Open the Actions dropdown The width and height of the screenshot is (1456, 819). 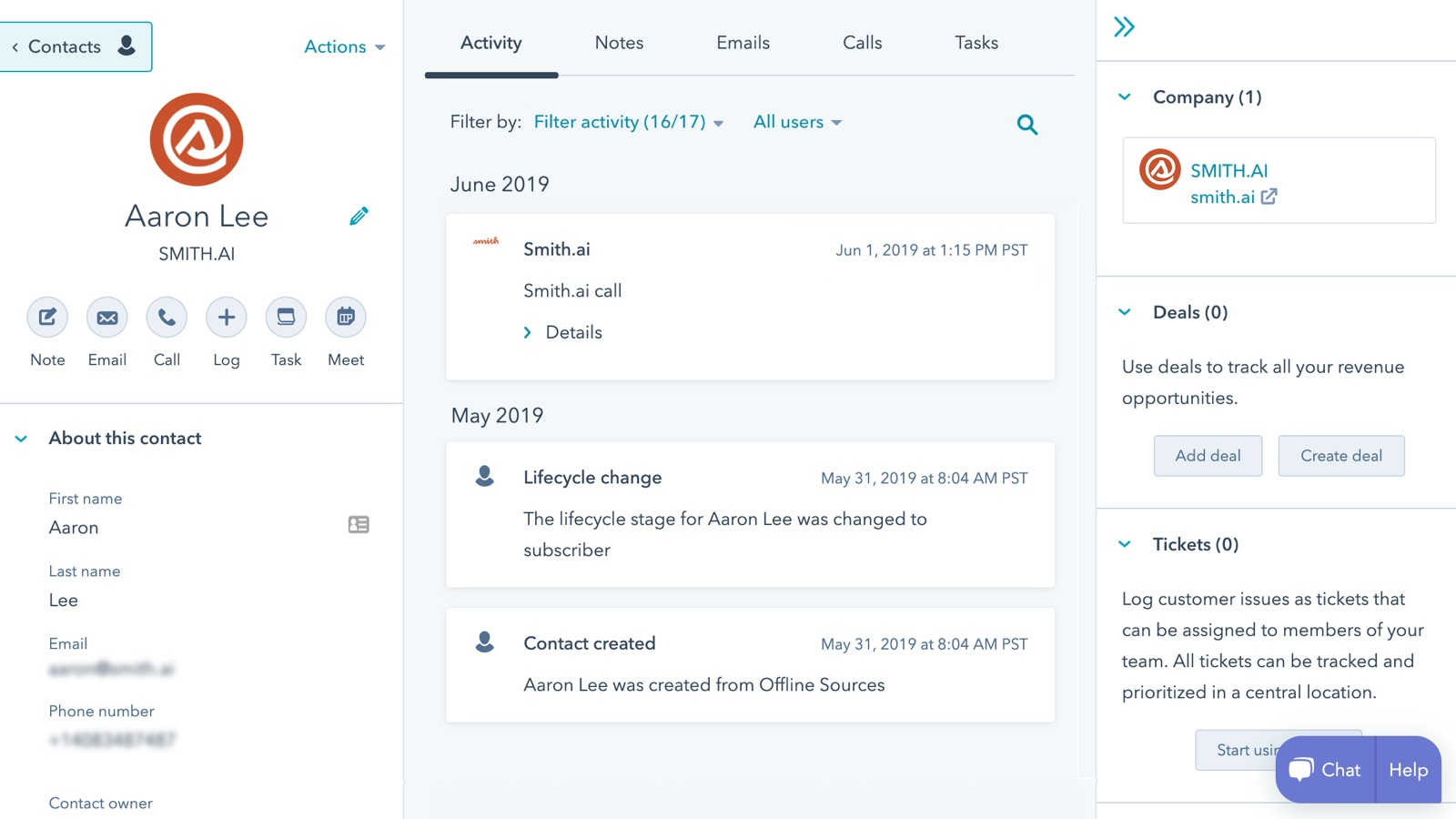click(344, 46)
